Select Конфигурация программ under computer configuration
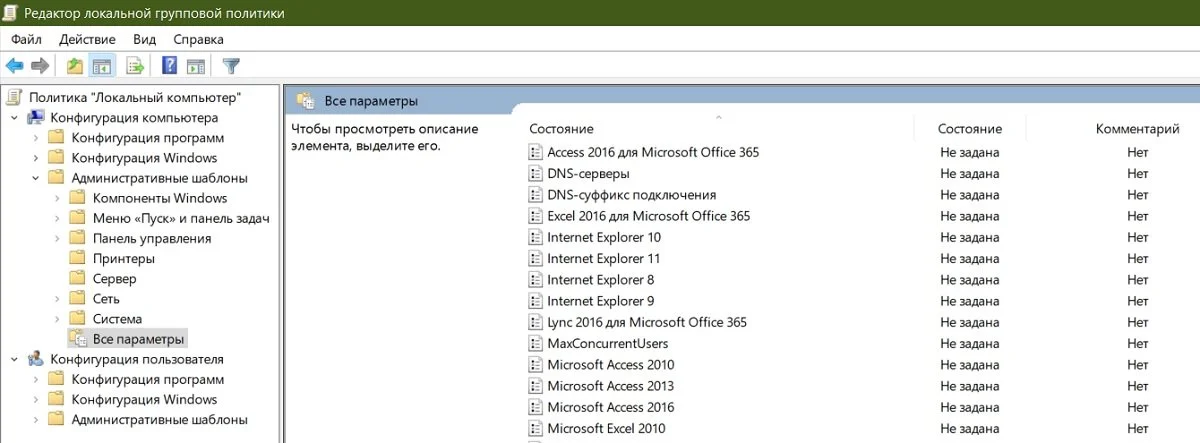The image size is (1200, 443). click(x=148, y=137)
